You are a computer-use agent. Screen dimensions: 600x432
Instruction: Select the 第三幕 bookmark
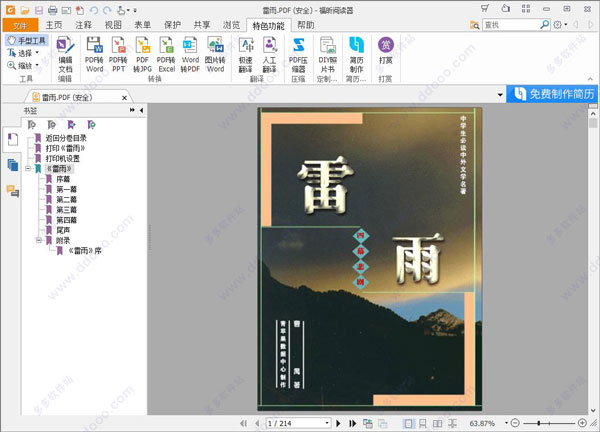(67, 210)
